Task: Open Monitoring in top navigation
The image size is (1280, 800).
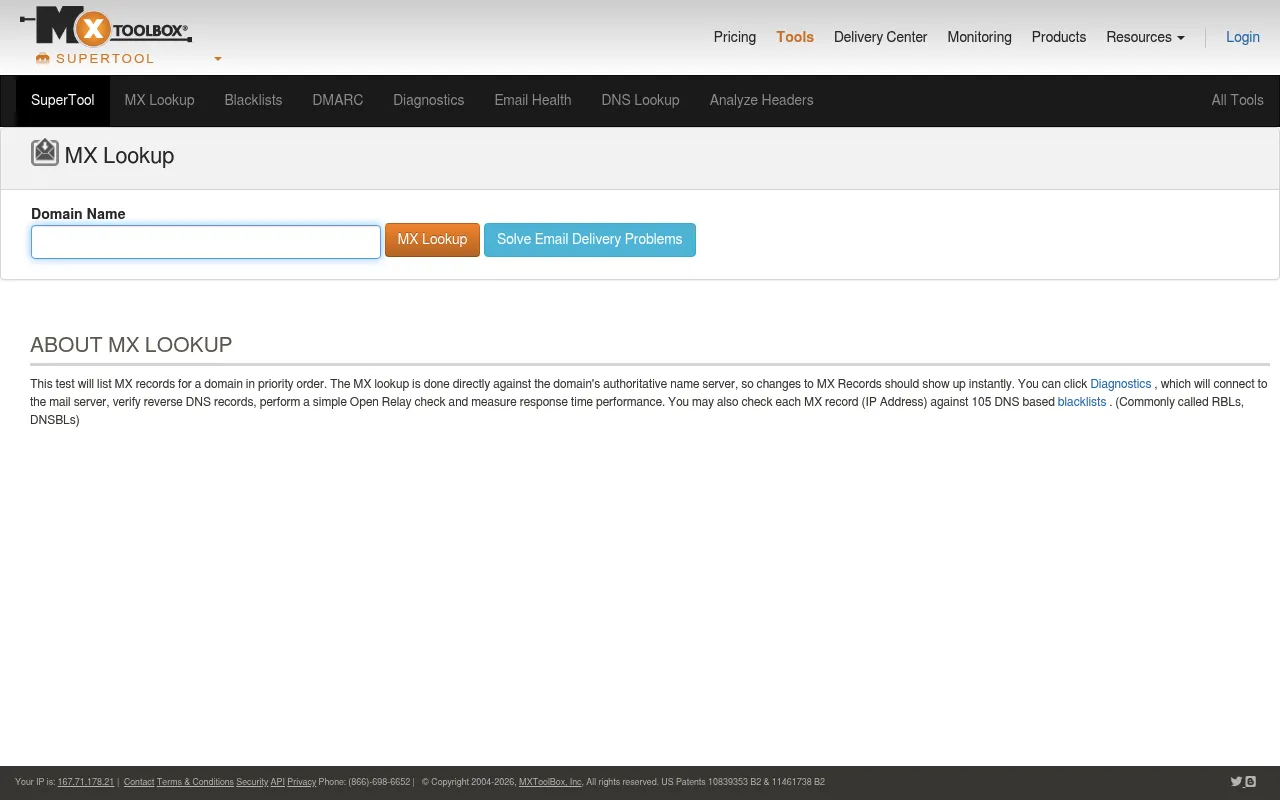Action: [x=979, y=37]
